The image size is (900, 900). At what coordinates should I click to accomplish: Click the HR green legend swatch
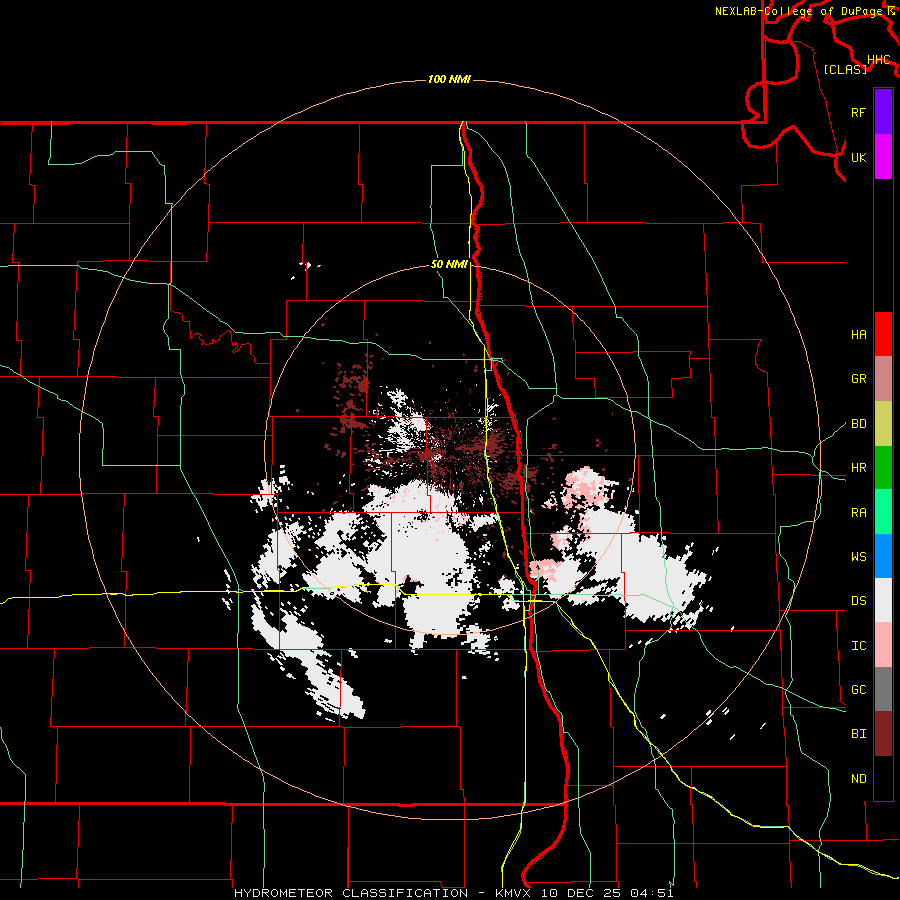pos(883,467)
